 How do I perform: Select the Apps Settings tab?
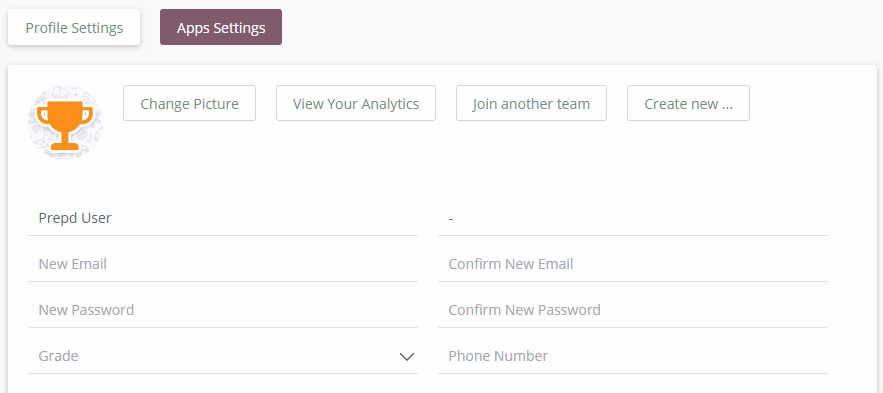(x=221, y=27)
